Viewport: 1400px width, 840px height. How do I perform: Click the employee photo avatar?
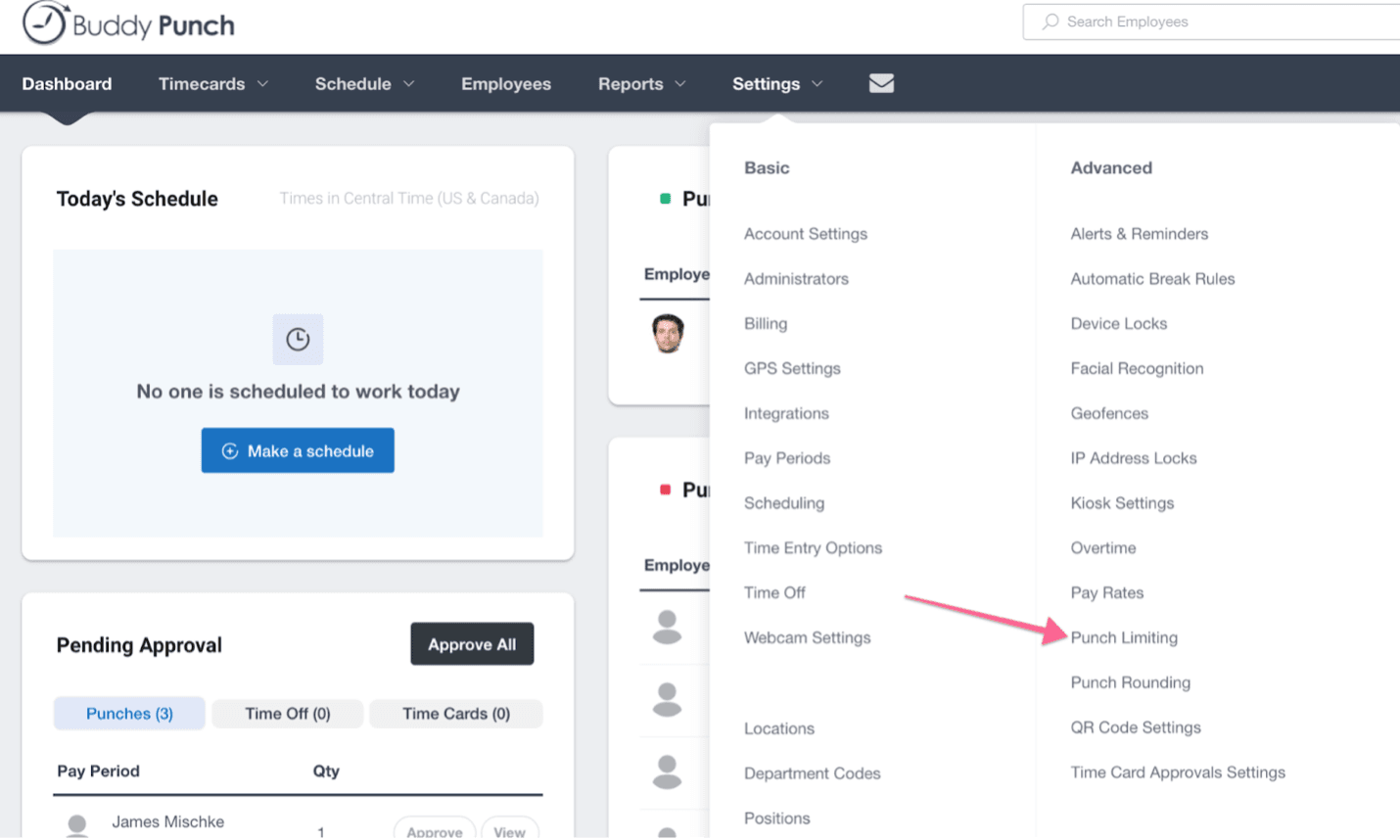(x=668, y=334)
